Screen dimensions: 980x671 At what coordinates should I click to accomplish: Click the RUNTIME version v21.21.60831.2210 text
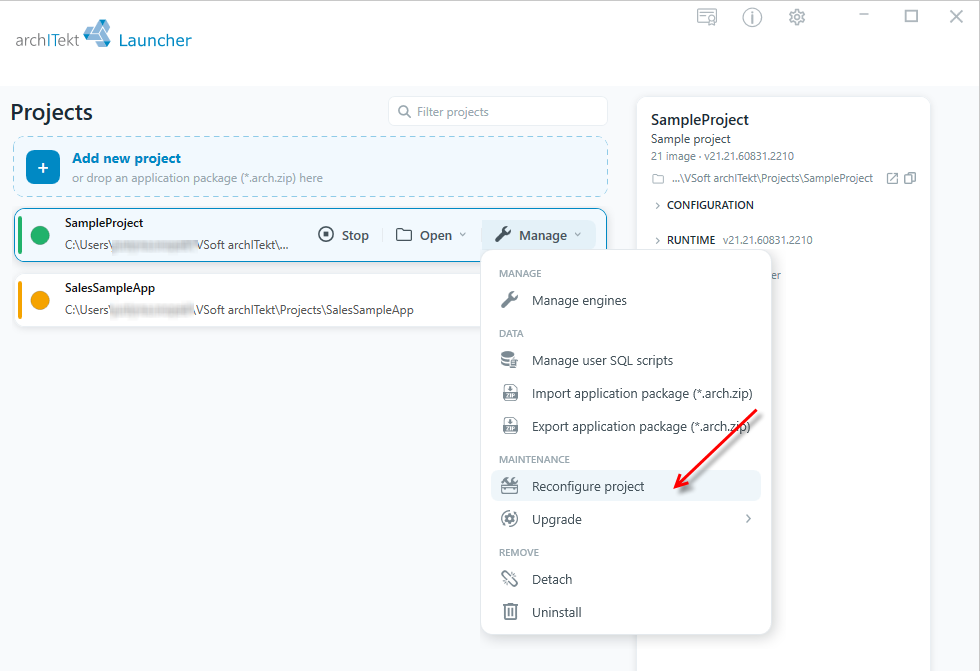[x=768, y=240]
